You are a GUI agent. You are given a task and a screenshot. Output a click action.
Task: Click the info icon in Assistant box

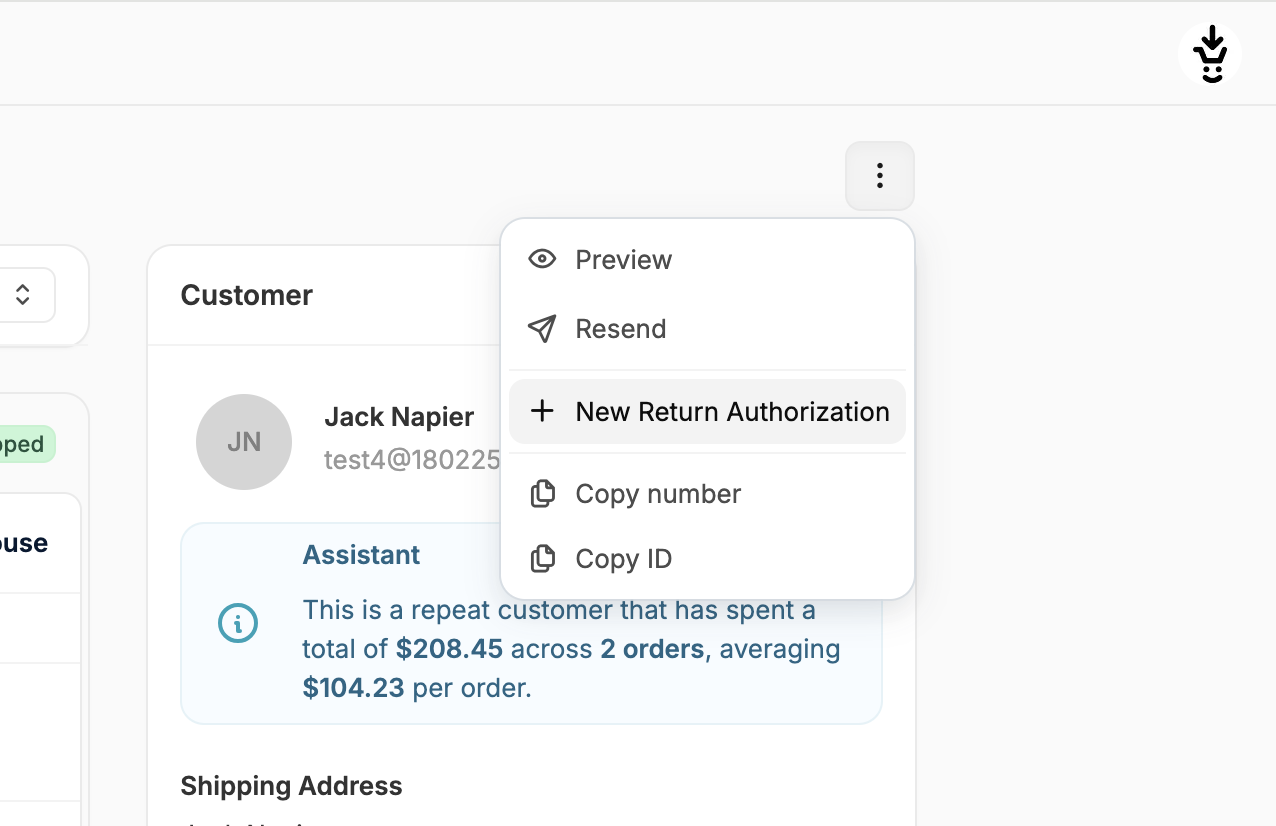pyautogui.click(x=238, y=623)
